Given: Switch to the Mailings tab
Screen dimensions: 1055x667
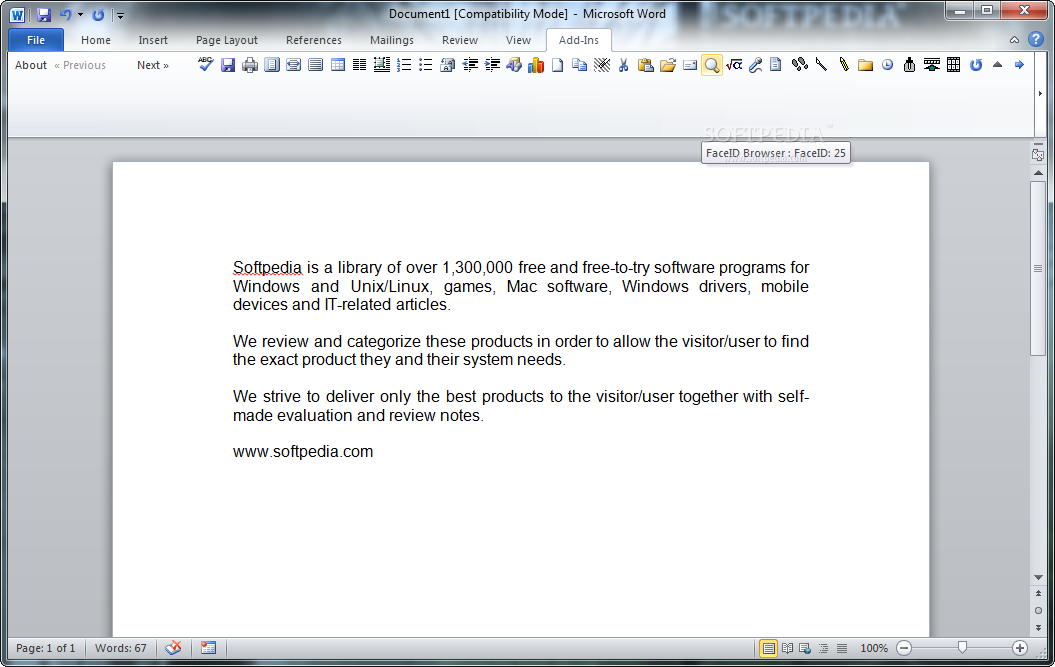Looking at the screenshot, I should click(392, 40).
